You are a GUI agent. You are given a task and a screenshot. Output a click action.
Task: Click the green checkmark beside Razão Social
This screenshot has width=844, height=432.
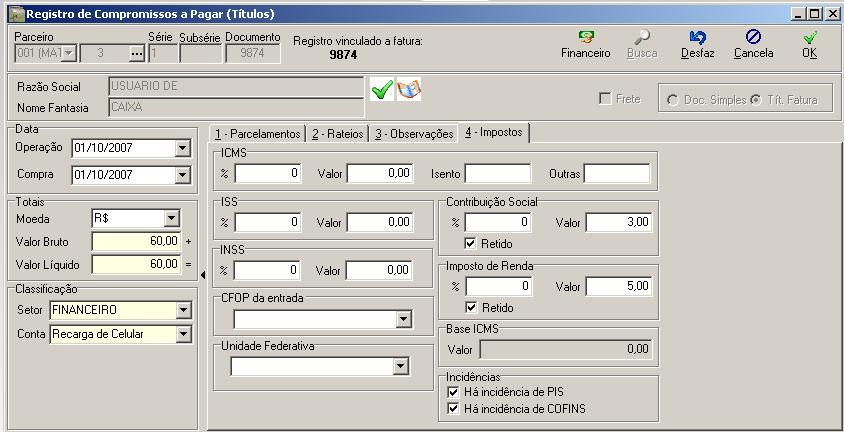(x=381, y=90)
